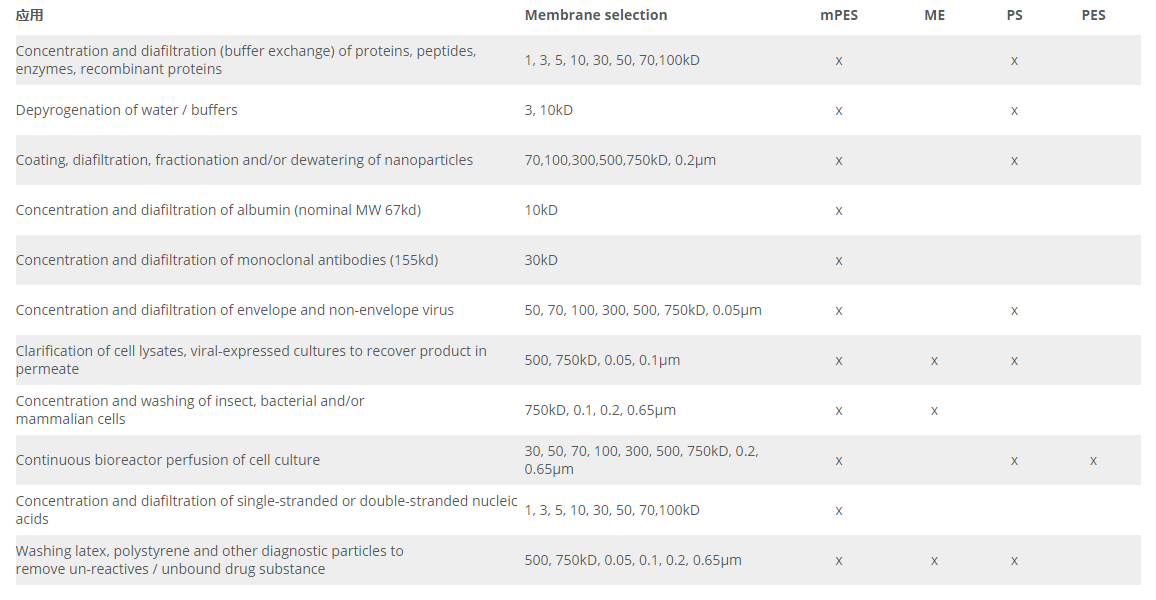Select the ME column header
This screenshot has height=600, width=1156.
tap(934, 16)
